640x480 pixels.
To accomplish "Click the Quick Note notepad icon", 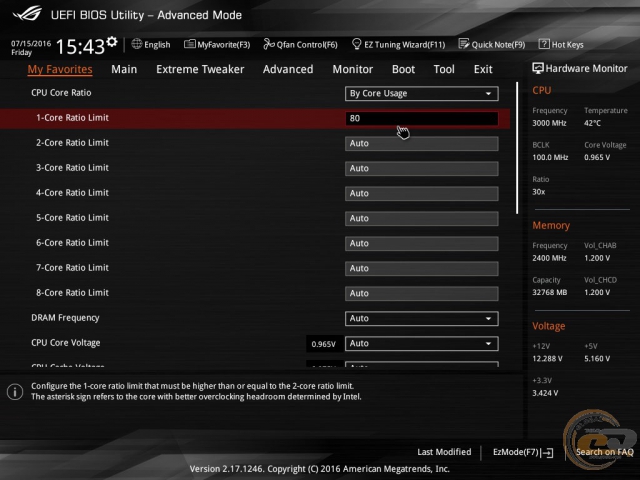I will pos(464,44).
